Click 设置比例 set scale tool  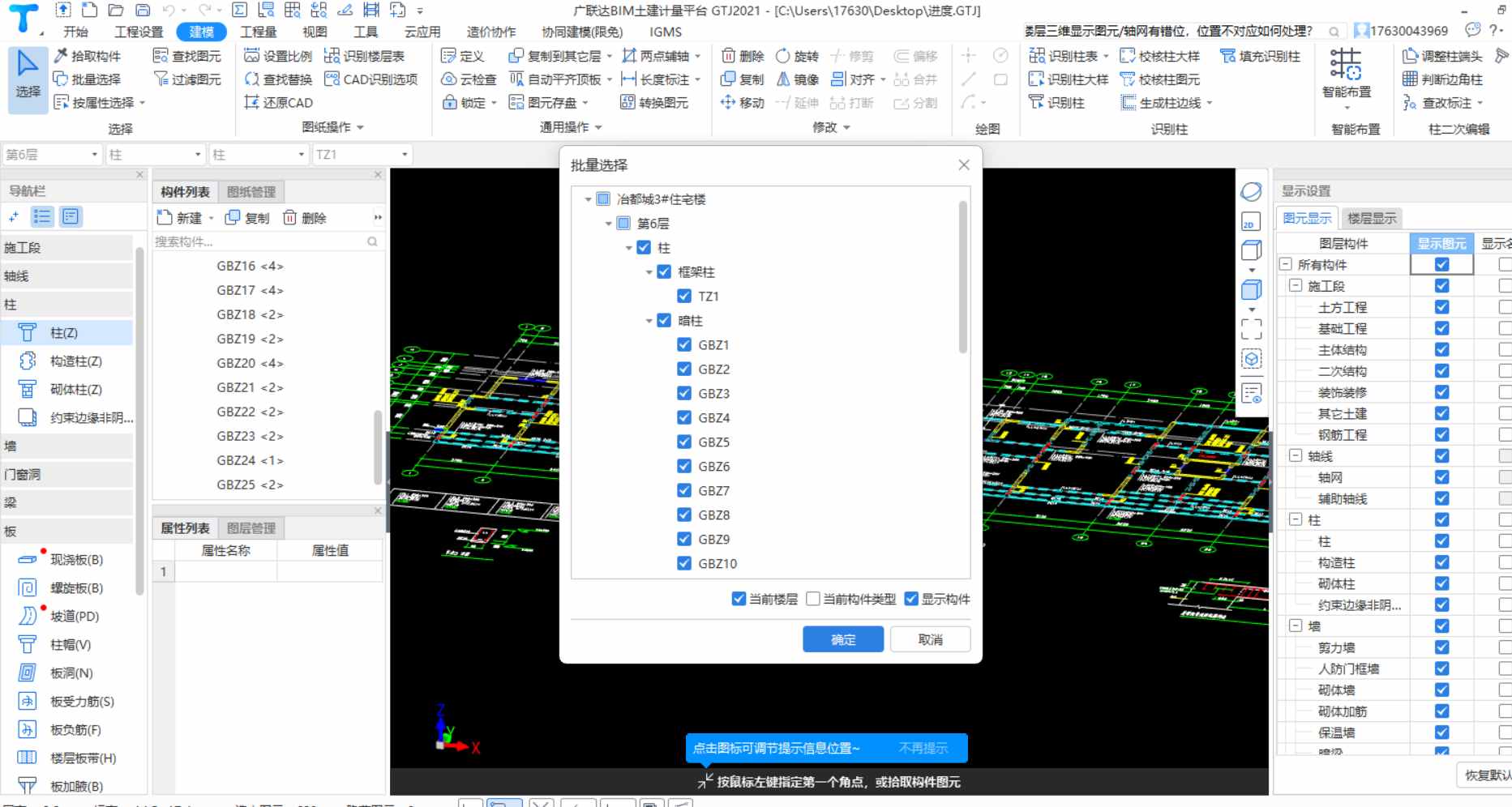pos(278,56)
